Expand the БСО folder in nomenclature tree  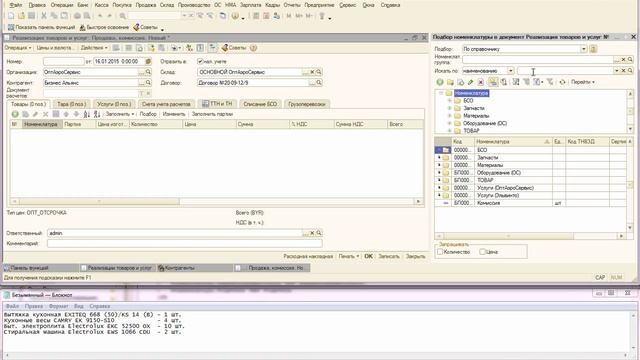coord(449,100)
